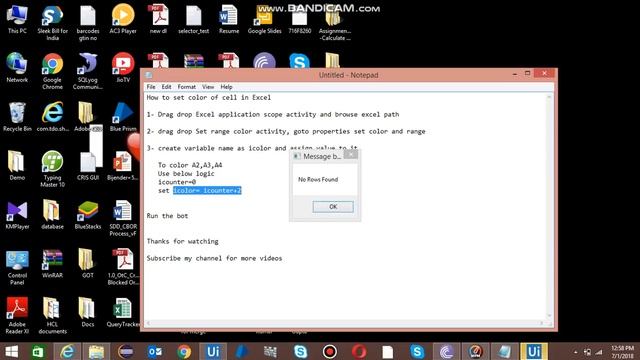This screenshot has width=640, height=360.
Task: Open Notepad Edit menu
Action: [x=166, y=87]
